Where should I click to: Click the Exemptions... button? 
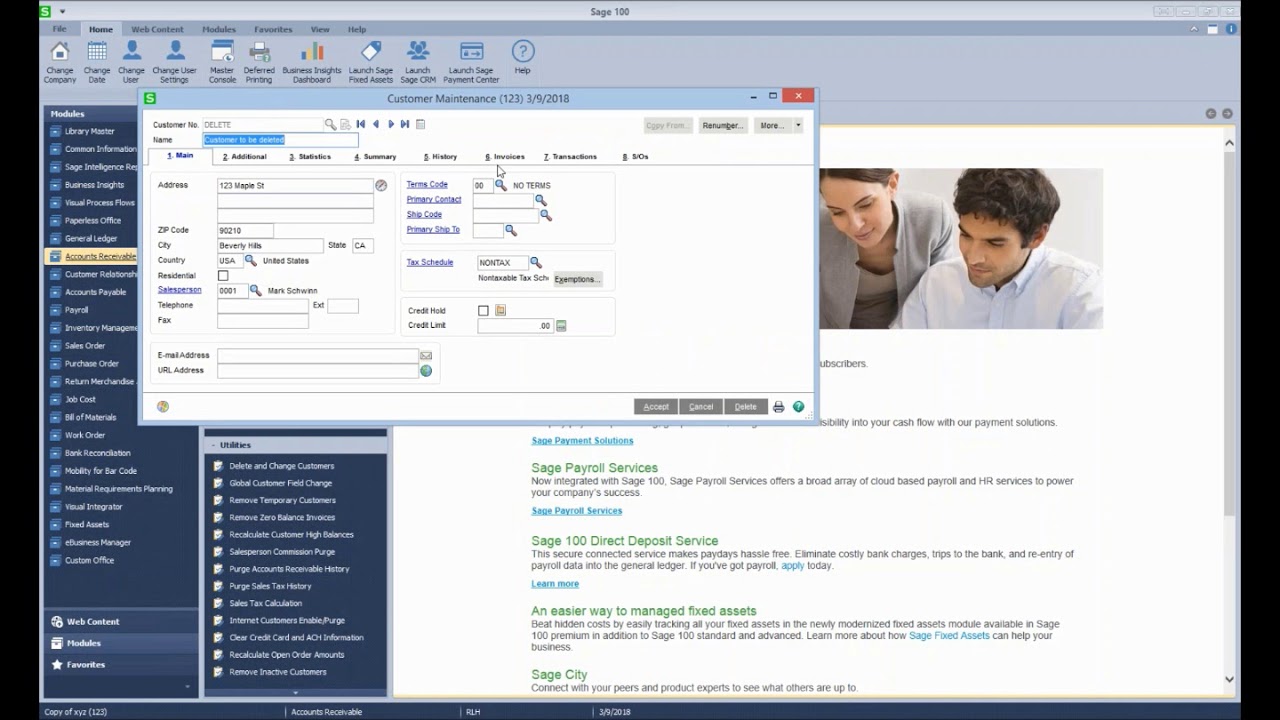click(x=577, y=279)
